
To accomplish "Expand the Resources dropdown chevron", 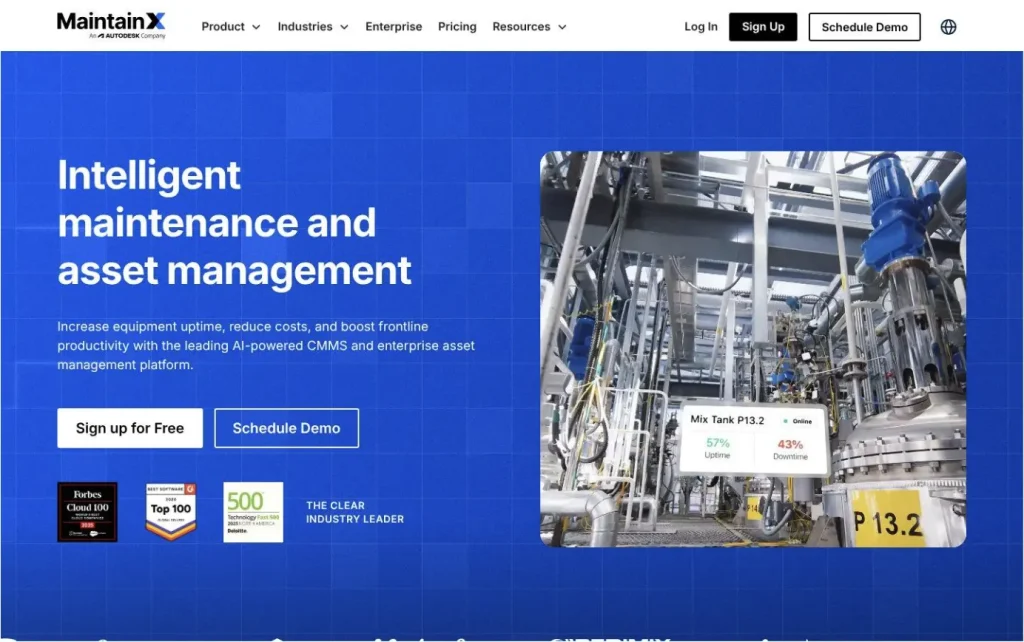I will click(x=562, y=27).
